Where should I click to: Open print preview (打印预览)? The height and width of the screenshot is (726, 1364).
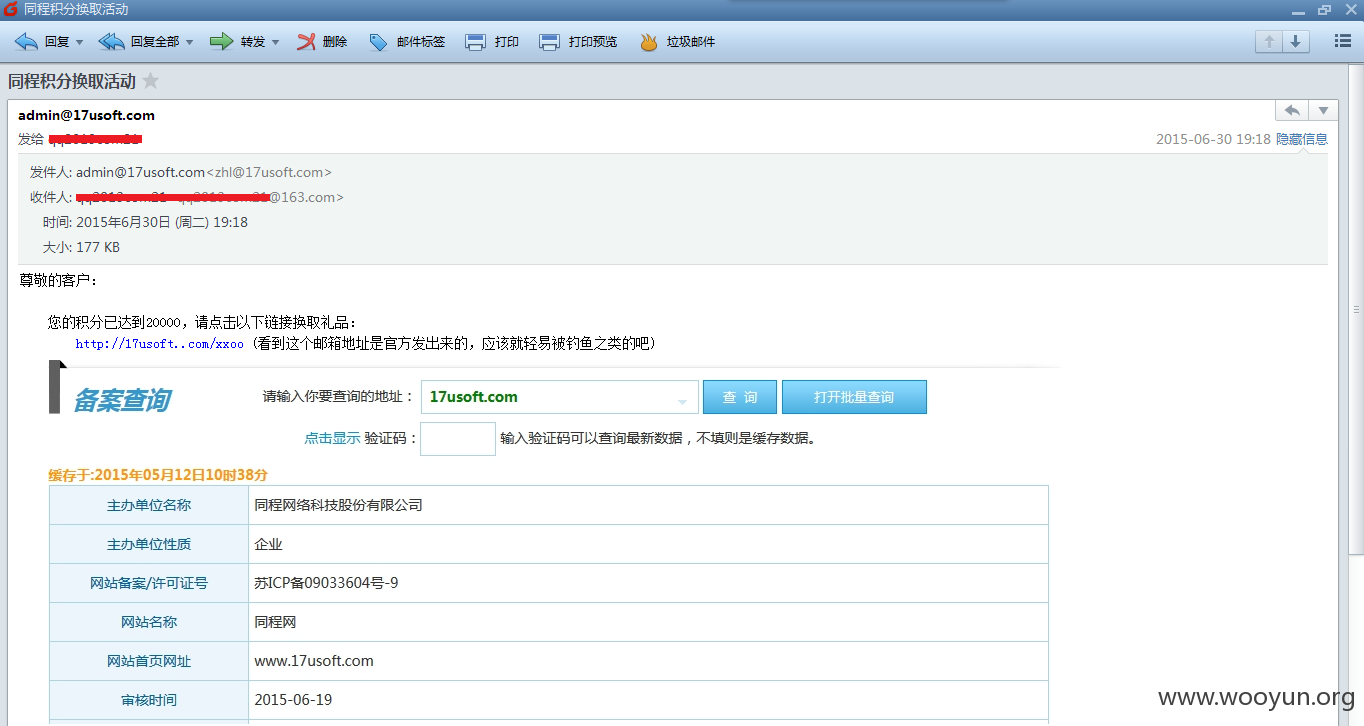tap(578, 42)
